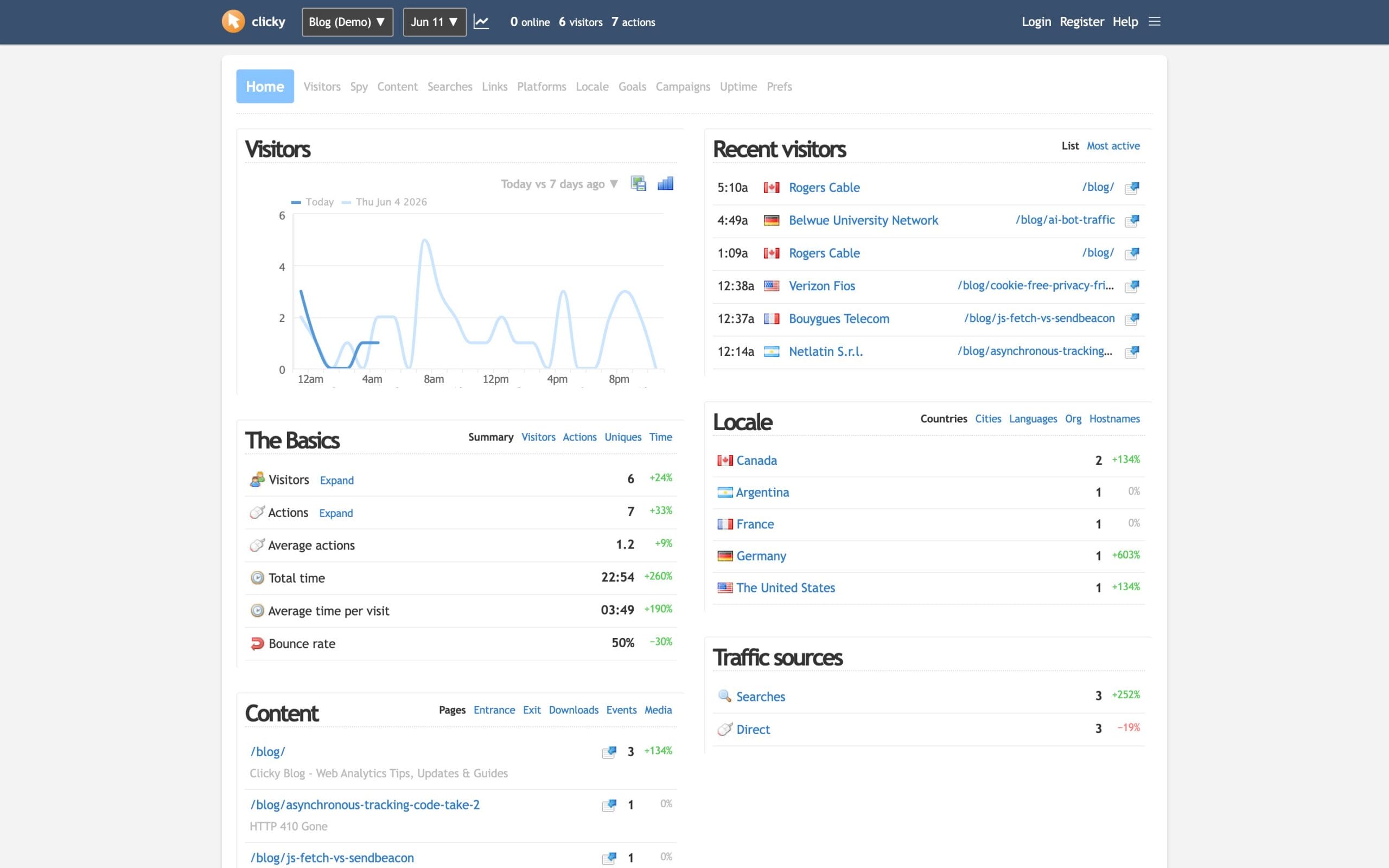
Task: Click the clock icon beside Total time
Action: coord(257,578)
